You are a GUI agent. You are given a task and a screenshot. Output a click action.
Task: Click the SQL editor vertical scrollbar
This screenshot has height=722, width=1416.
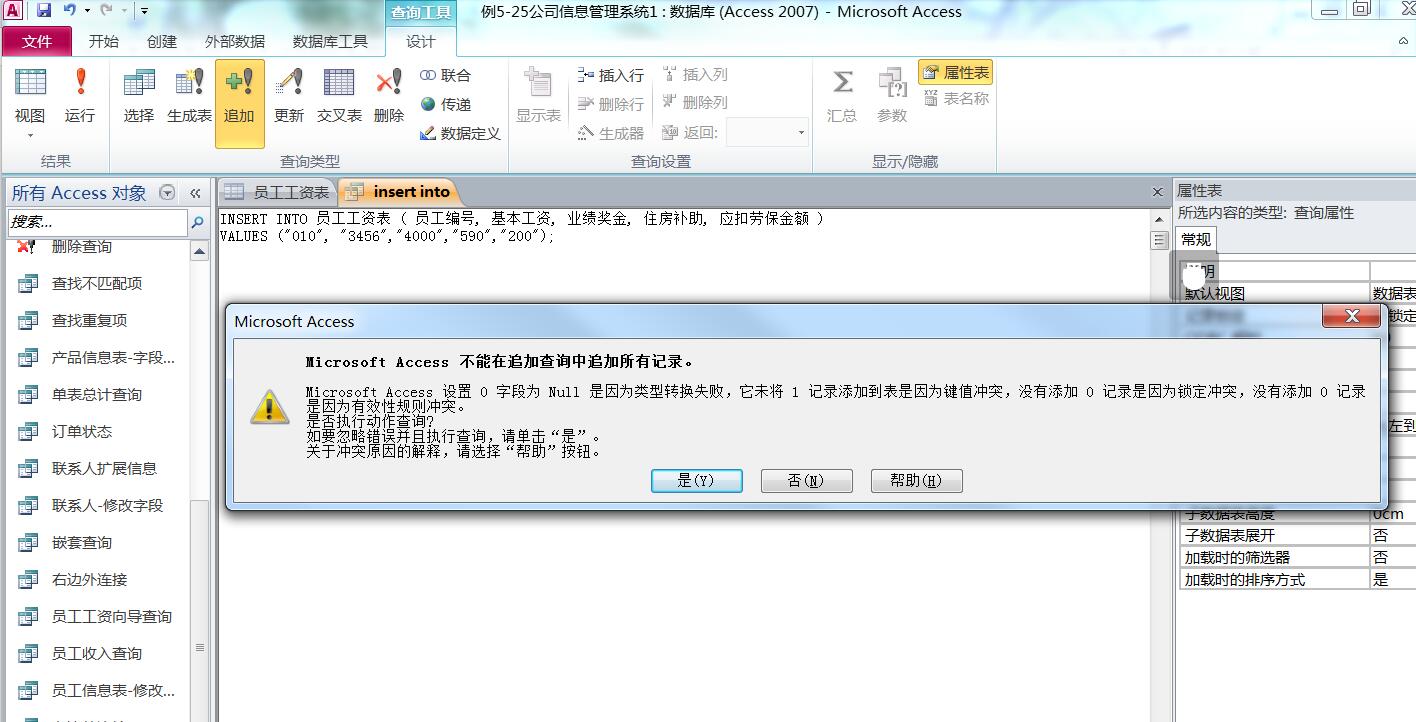pyautogui.click(x=1160, y=465)
